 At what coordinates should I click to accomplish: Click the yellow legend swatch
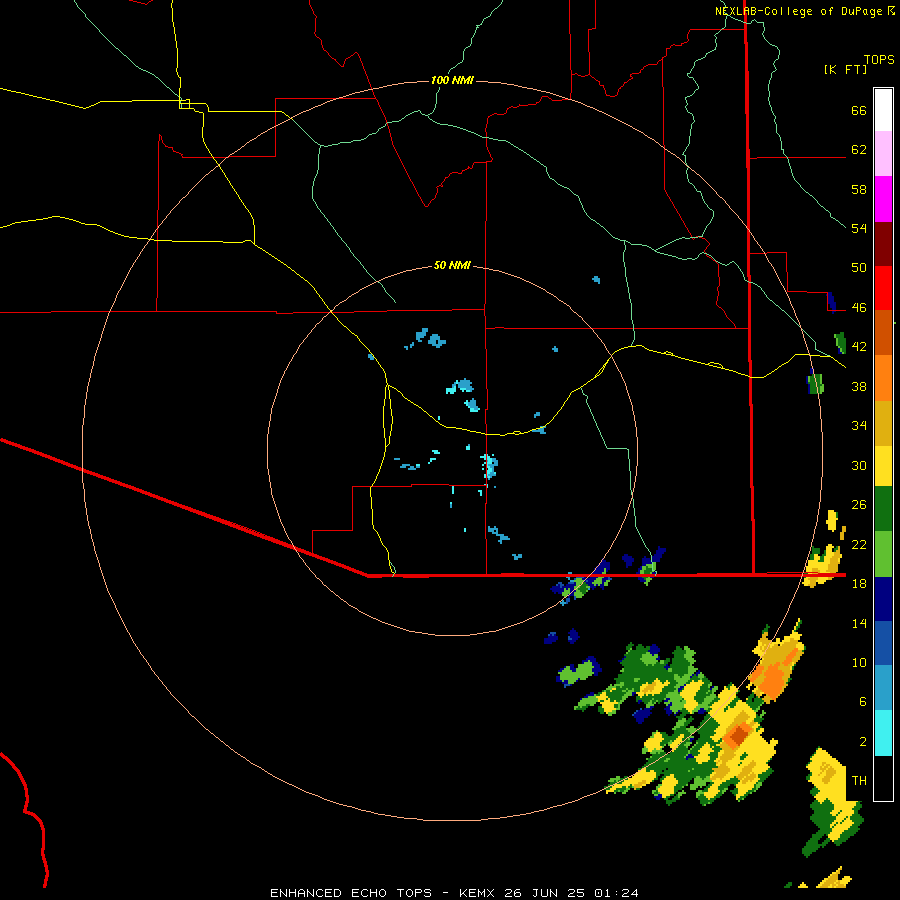[x=883, y=466]
